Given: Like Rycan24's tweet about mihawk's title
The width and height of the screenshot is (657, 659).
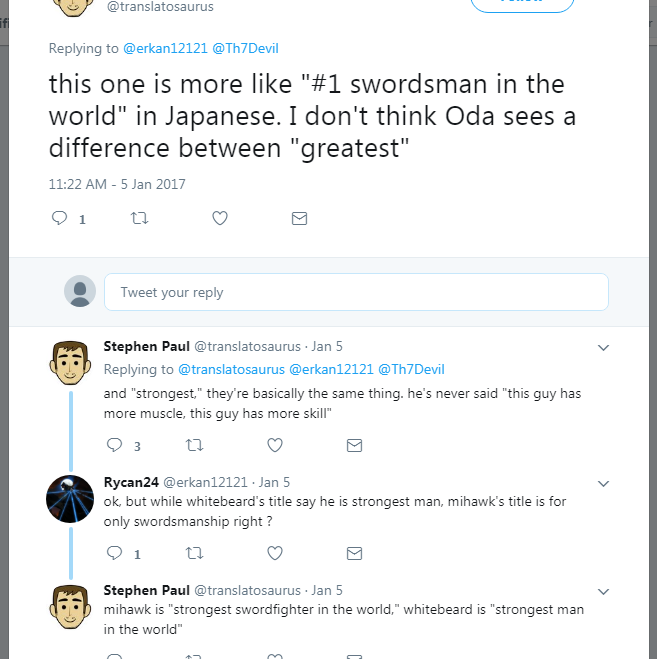Looking at the screenshot, I should pyautogui.click(x=275, y=553).
